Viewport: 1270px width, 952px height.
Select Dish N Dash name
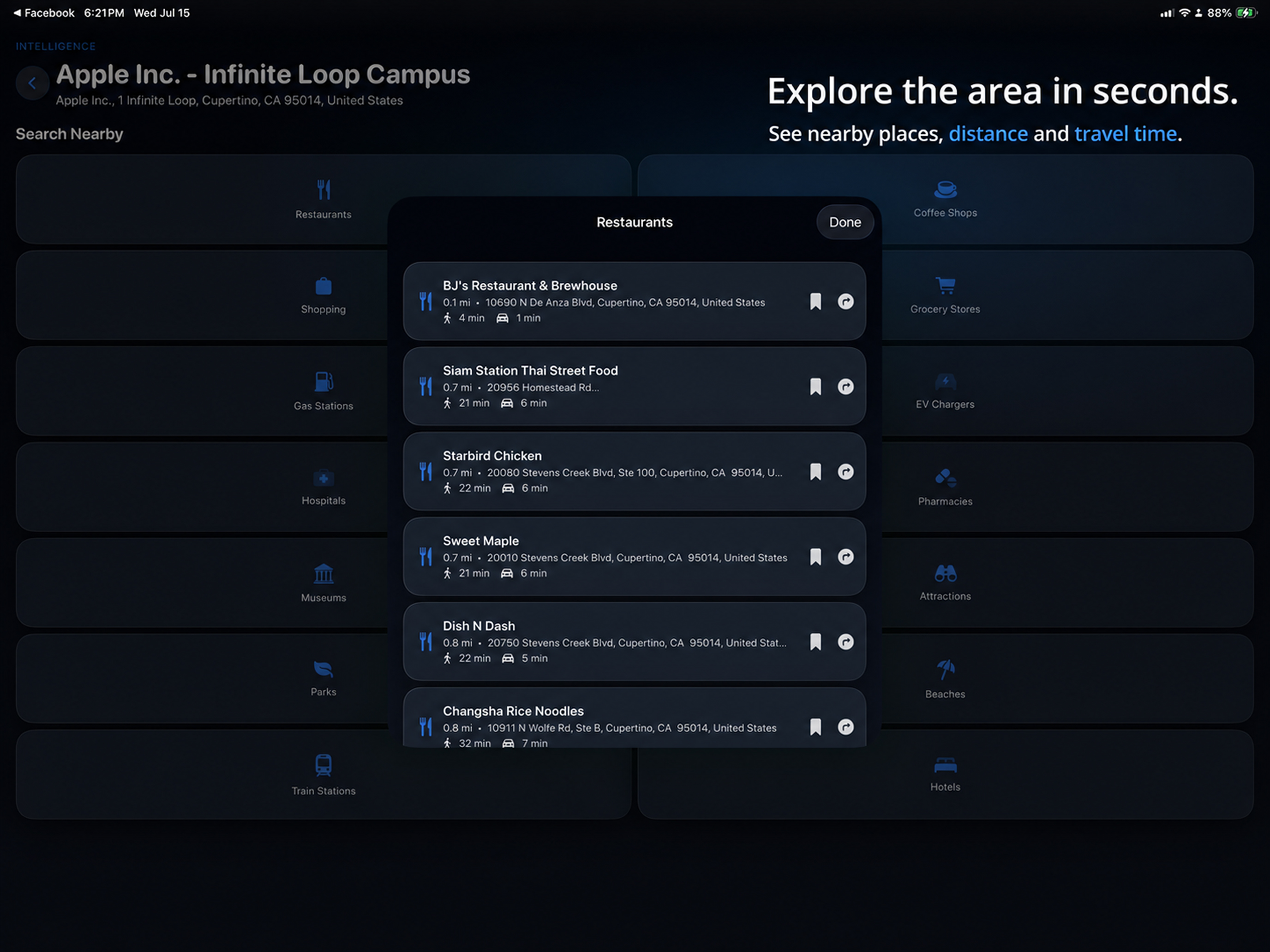coord(479,625)
